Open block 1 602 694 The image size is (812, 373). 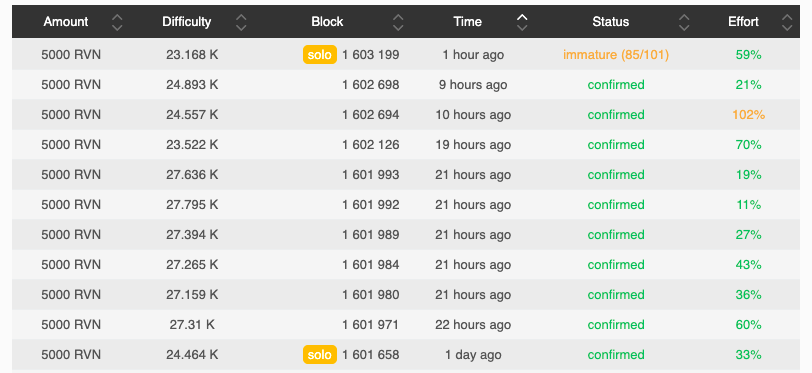(371, 114)
